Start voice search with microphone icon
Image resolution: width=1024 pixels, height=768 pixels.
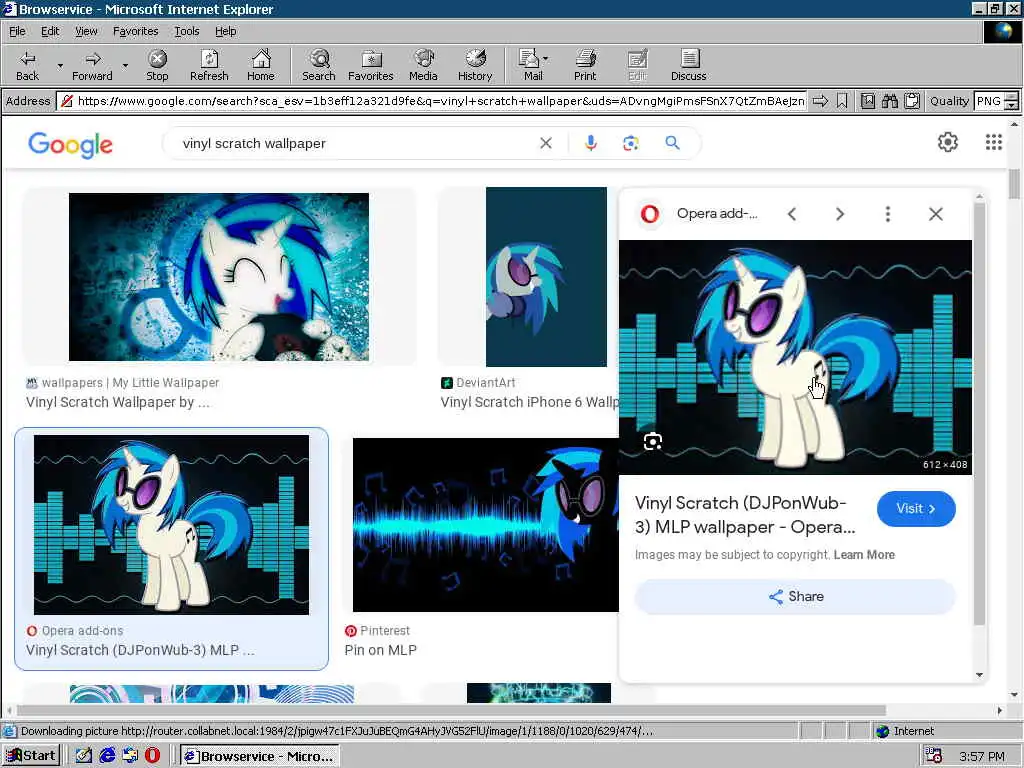coord(590,143)
